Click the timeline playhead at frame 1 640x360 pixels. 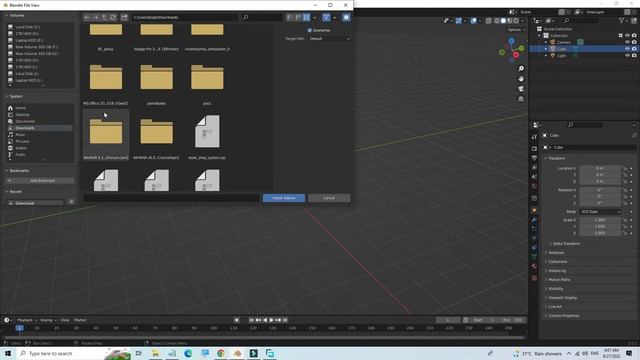coord(19,328)
